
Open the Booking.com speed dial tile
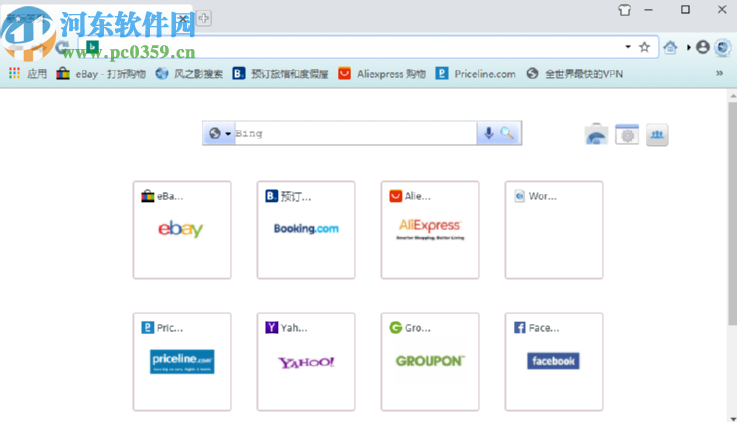(x=306, y=230)
